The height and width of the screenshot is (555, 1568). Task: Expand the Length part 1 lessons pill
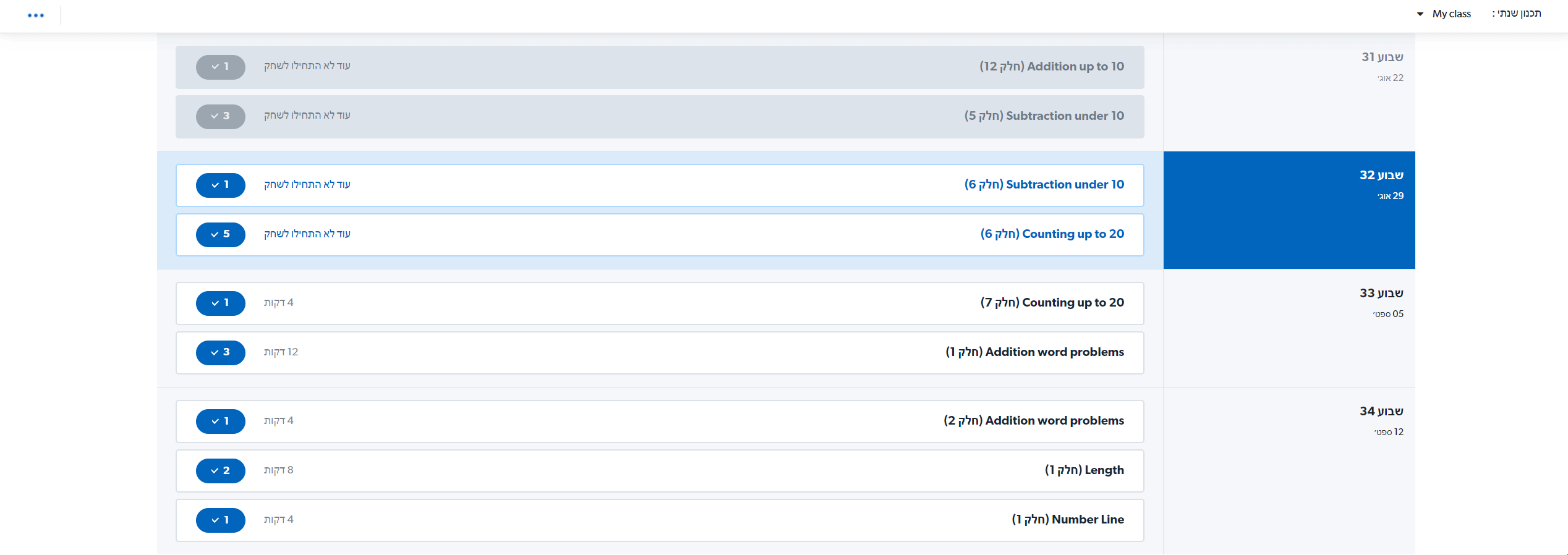[x=221, y=470]
